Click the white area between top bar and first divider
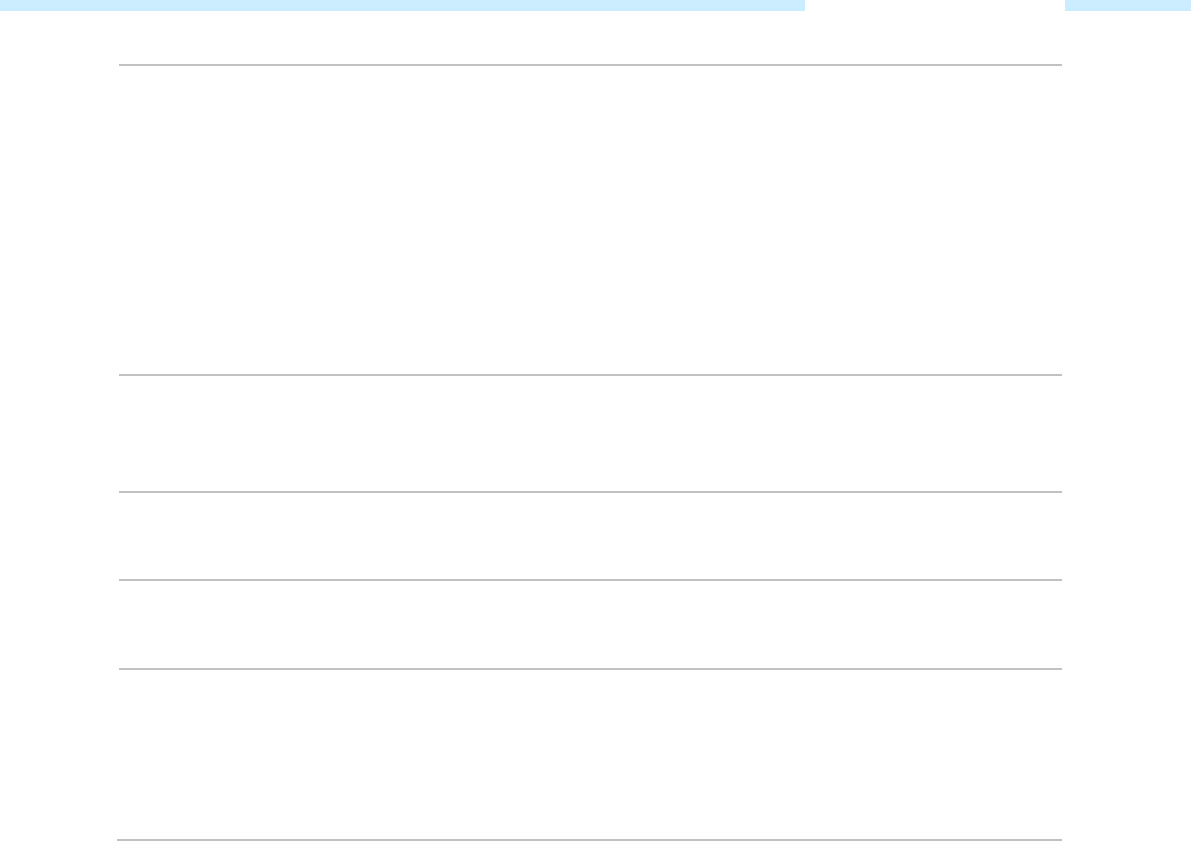Screen dimensions: 1191x841 [x=590, y=37]
